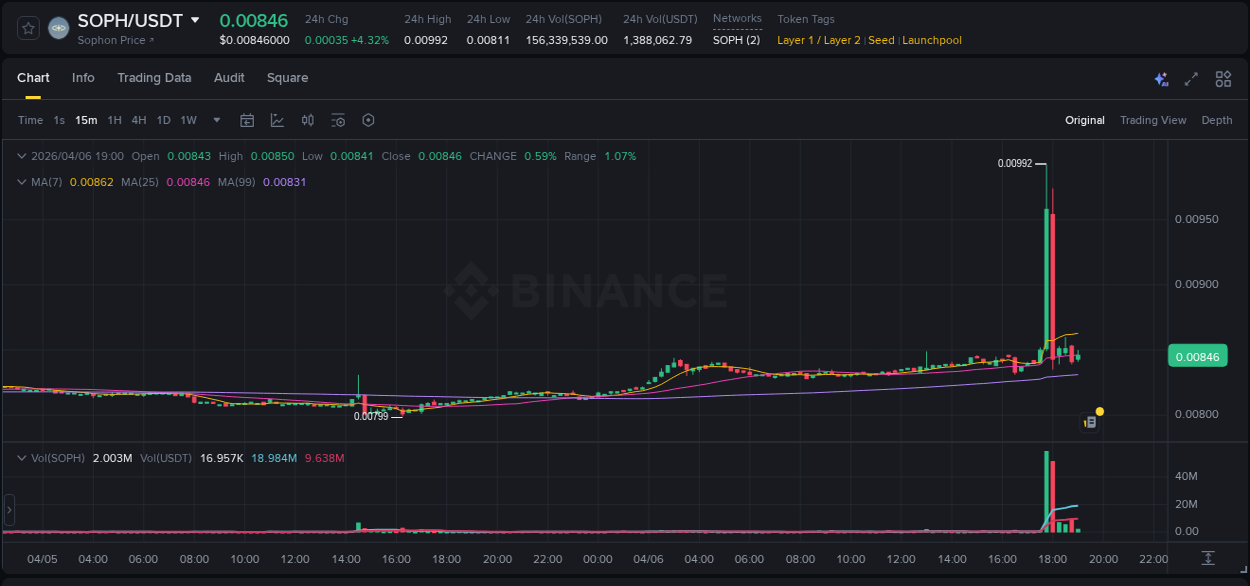Switch to Original chart view
This screenshot has width=1250, height=586.
click(x=1085, y=120)
